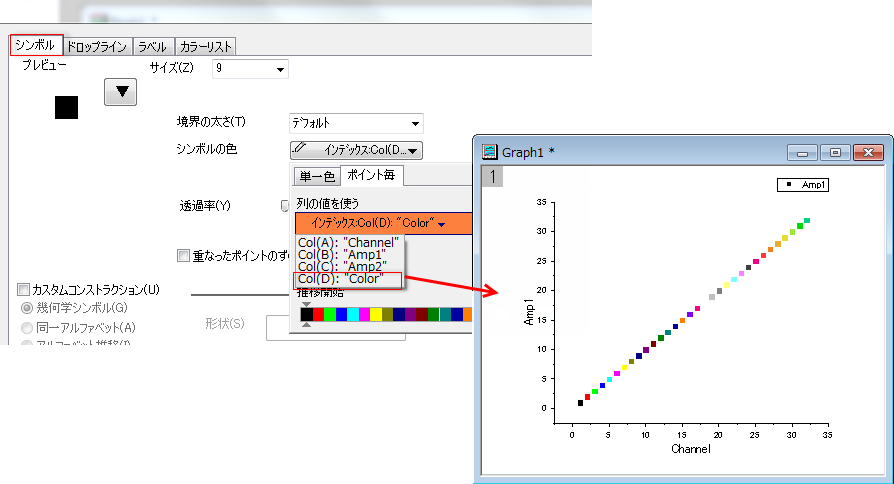Choose Col(A): "Channel" from the list
Screen dimensions: 894x484
click(348, 242)
